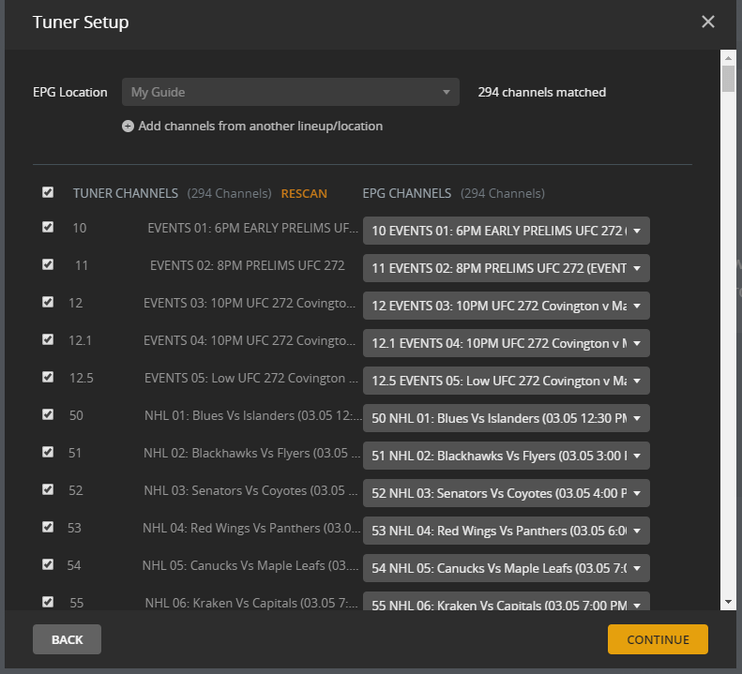The width and height of the screenshot is (742, 674).
Task: Uncheck channel 53 Red Wings Vs Panthers
Action: [x=48, y=527]
